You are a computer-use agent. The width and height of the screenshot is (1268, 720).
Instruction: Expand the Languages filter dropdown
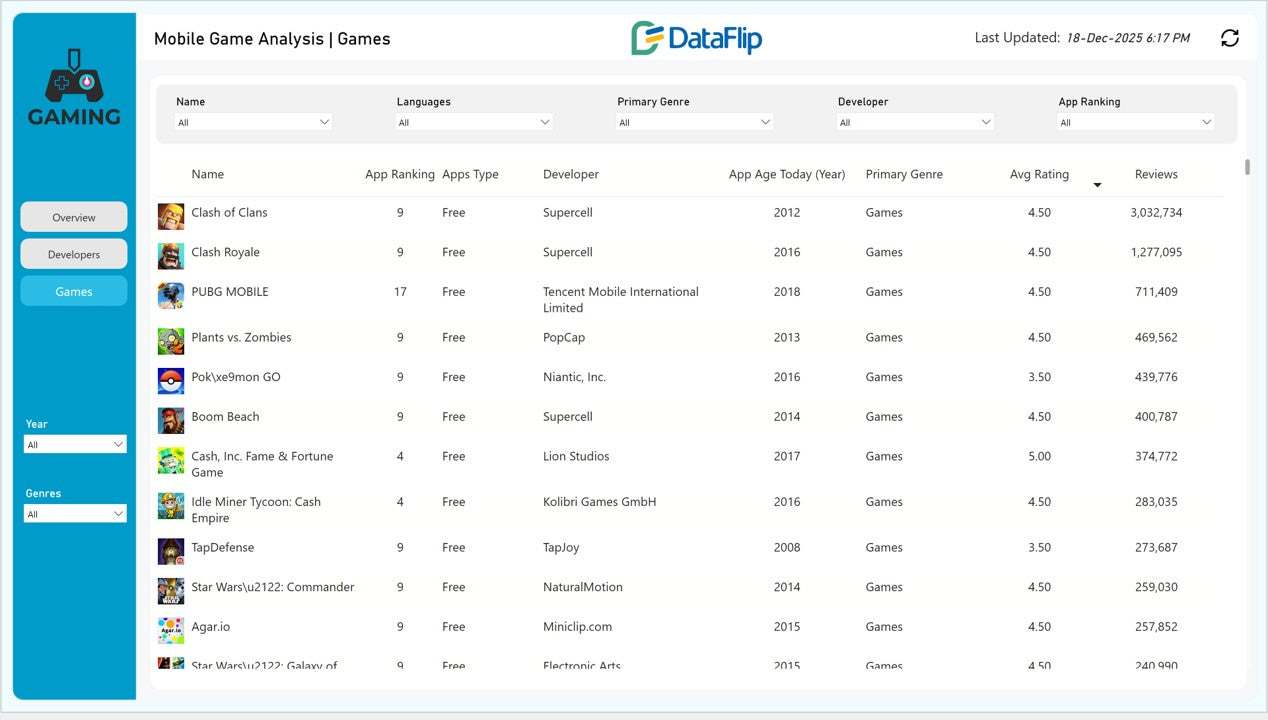pos(474,122)
